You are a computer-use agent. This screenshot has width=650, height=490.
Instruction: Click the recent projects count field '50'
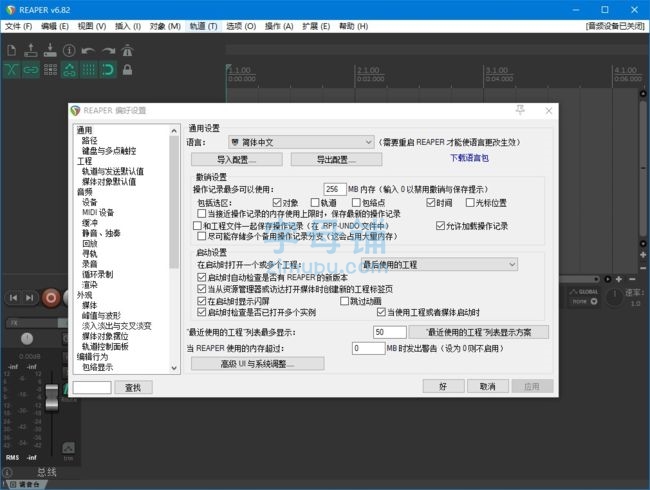point(390,332)
